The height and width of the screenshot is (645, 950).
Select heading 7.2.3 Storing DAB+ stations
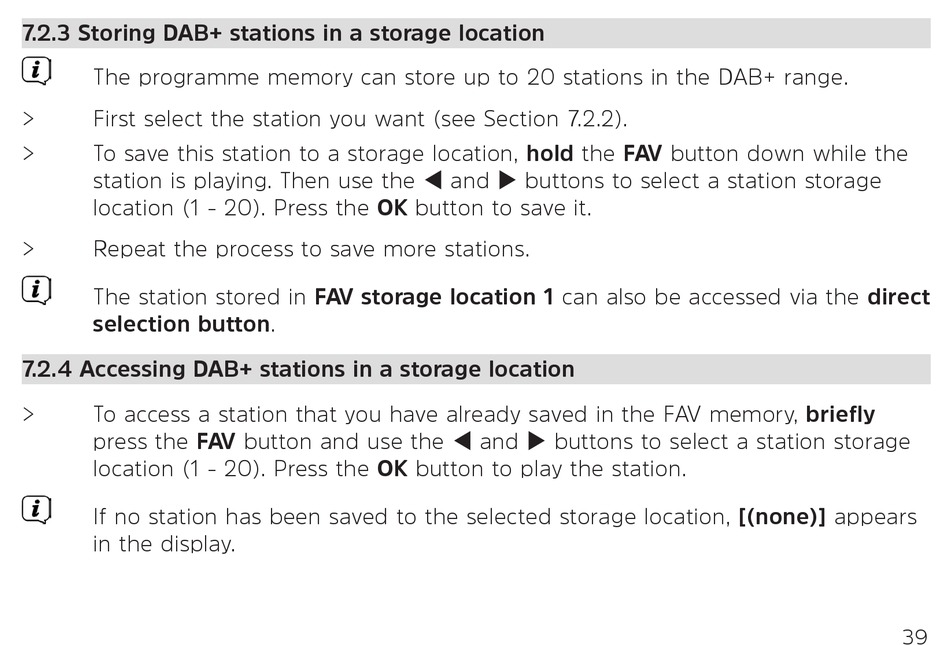click(283, 33)
